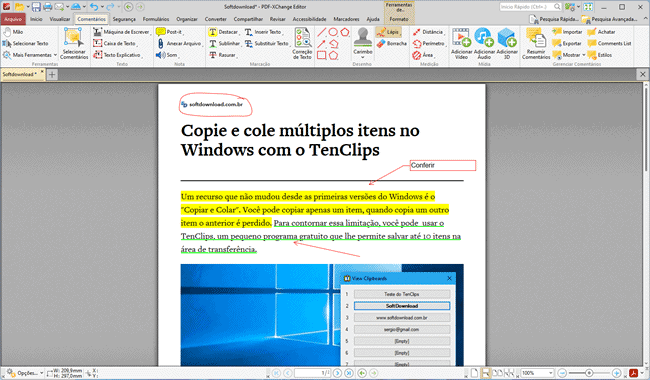Click the Undo arrow
The image size is (650, 380).
pyautogui.click(x=94, y=7)
